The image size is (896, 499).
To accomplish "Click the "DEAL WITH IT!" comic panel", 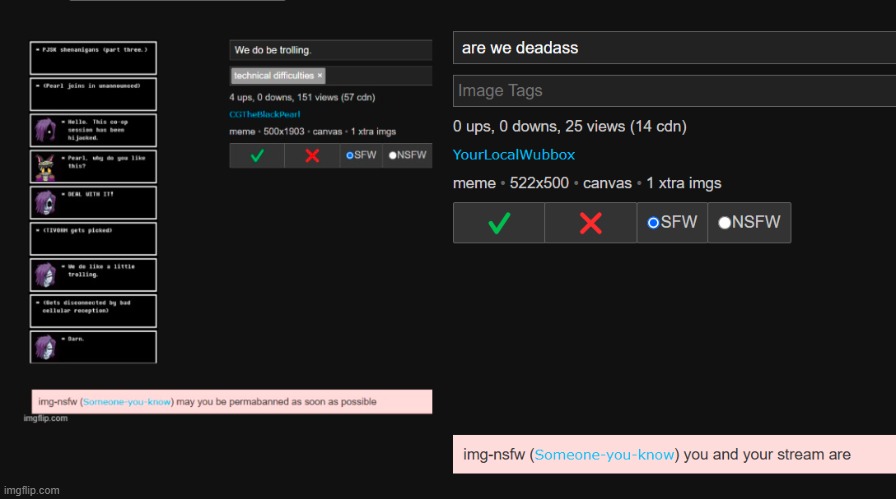I will coord(93,202).
